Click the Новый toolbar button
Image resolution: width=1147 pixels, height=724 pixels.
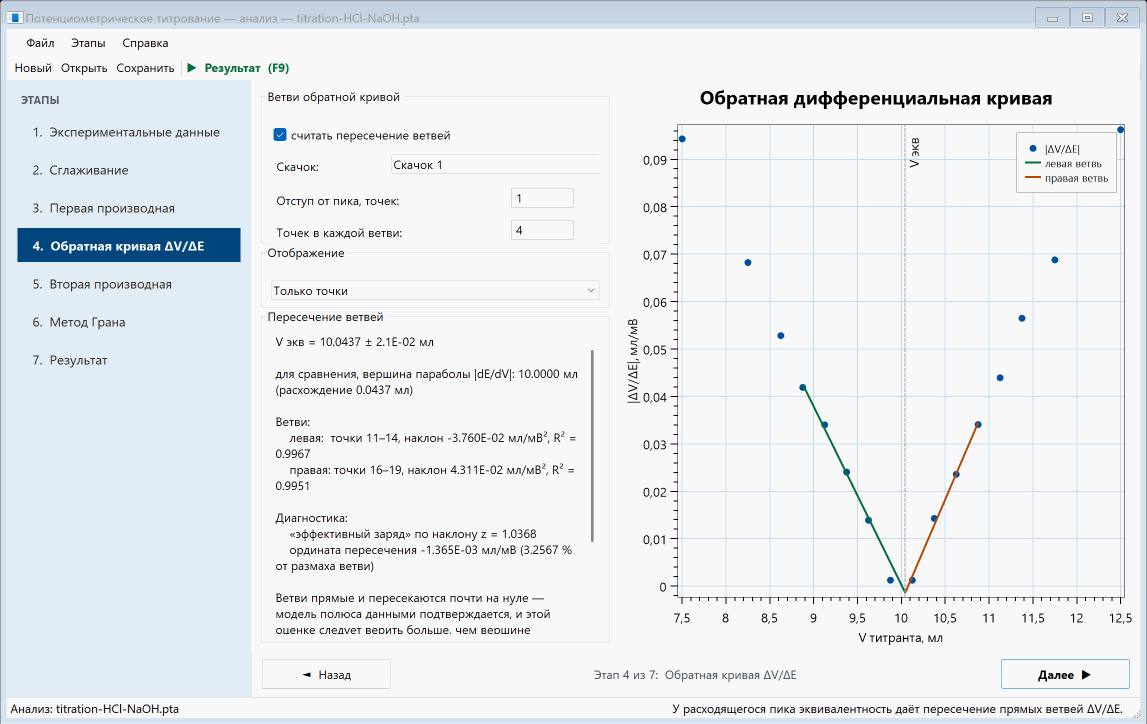coord(33,68)
